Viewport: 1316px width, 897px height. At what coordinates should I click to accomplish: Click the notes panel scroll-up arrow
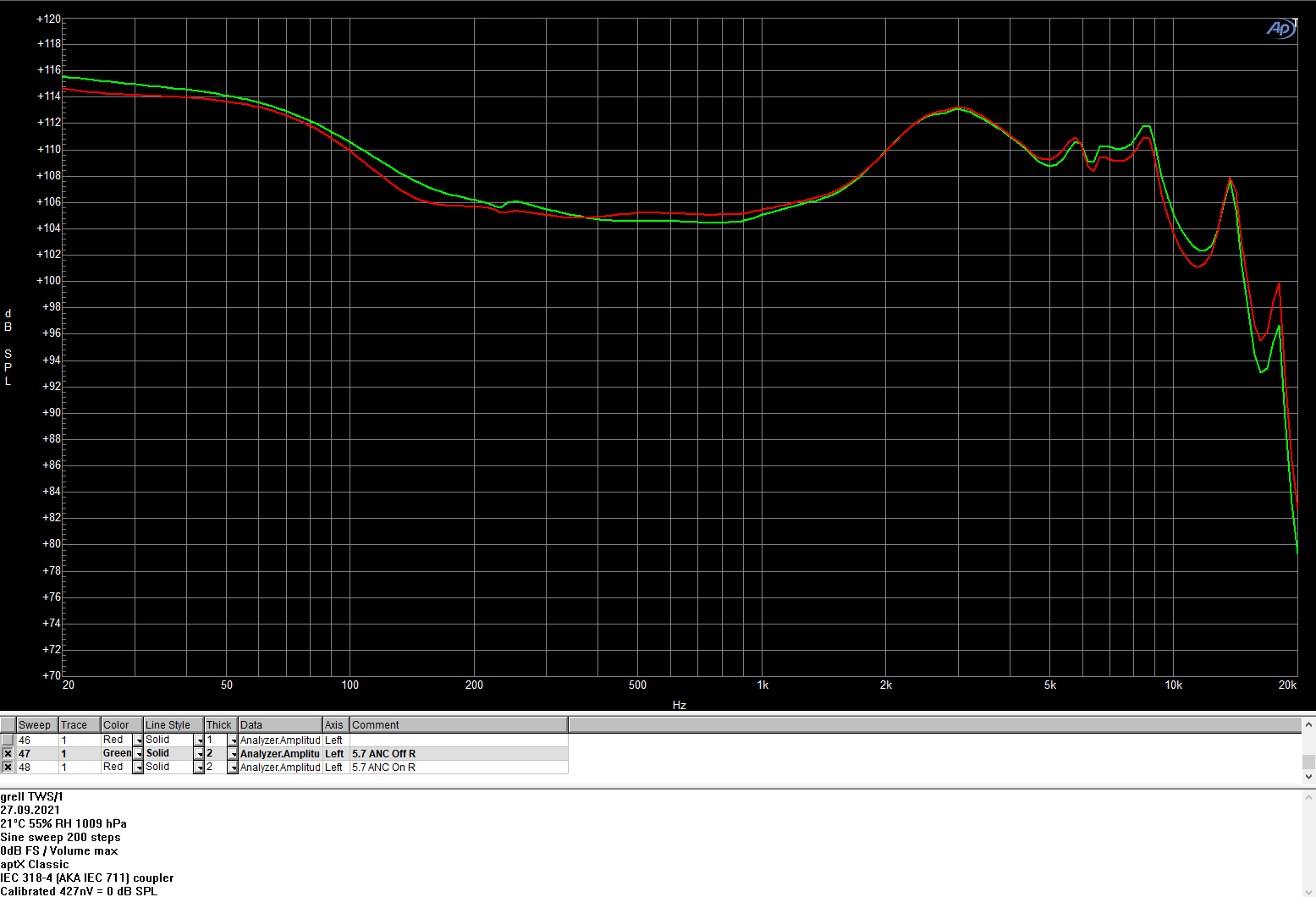(x=1309, y=796)
